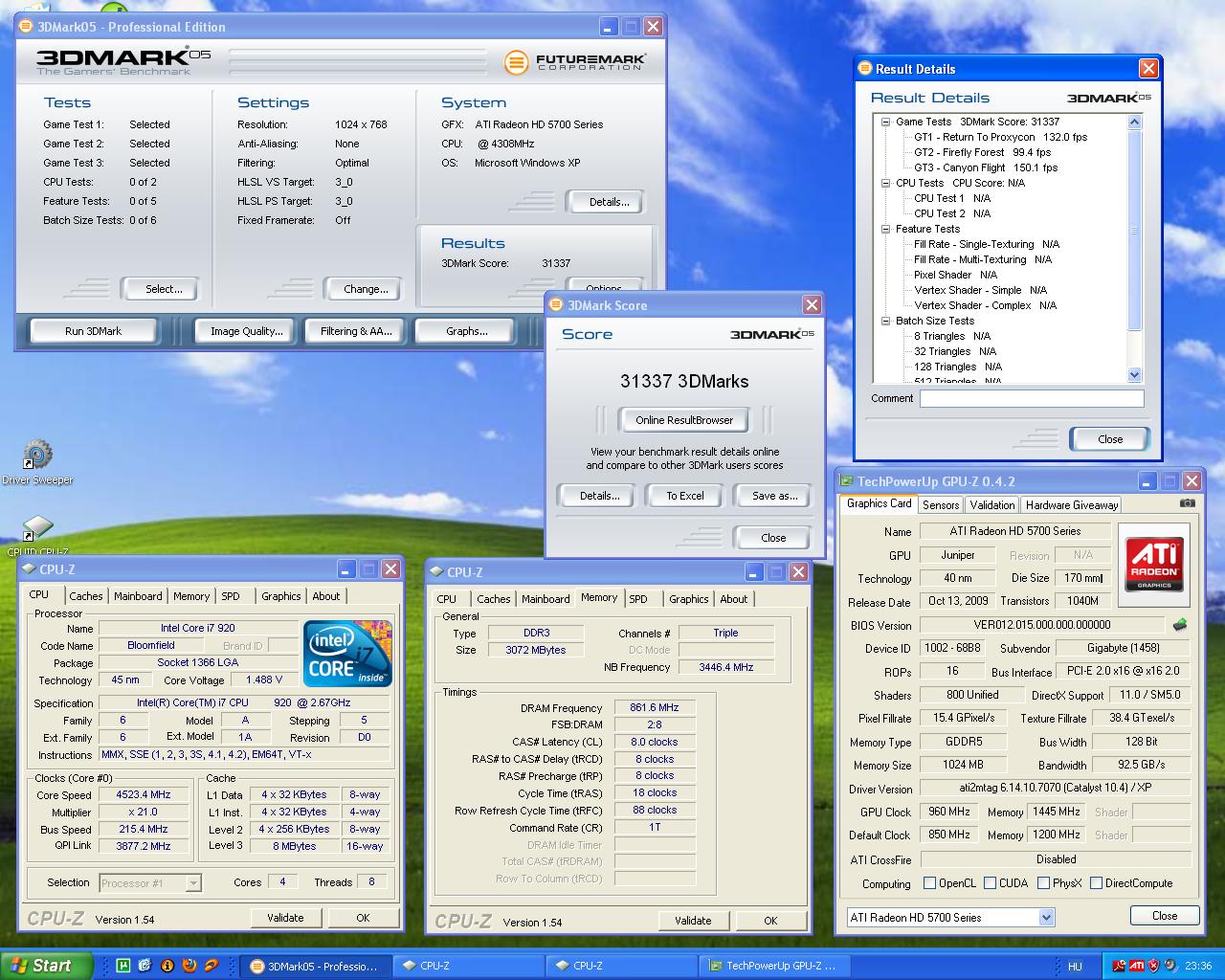
Task: Click the 3DMARK05 logo in the Score dialog
Action: (772, 334)
